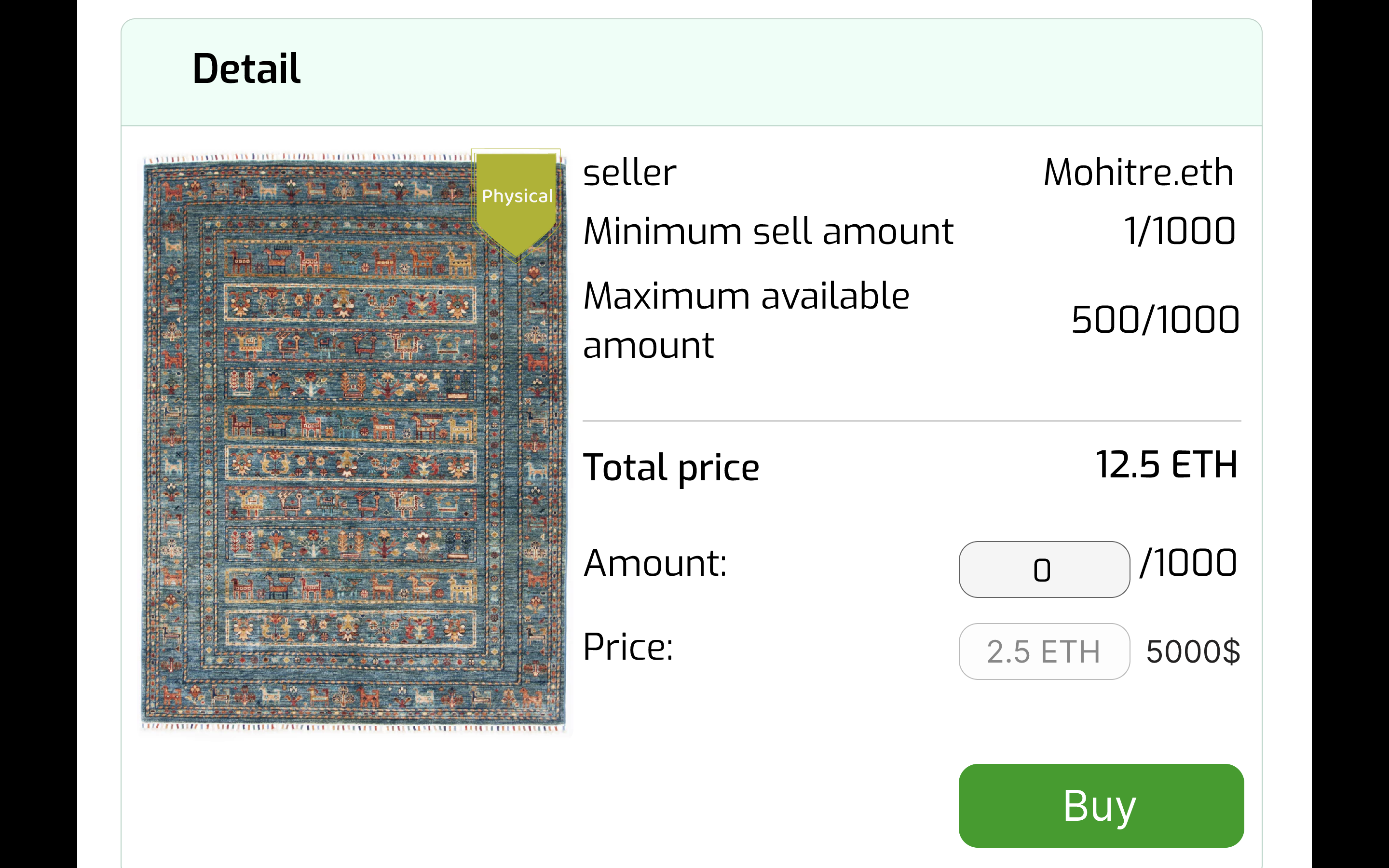The image size is (1389, 868).
Task: Click the Detail heading
Action: [x=246, y=69]
